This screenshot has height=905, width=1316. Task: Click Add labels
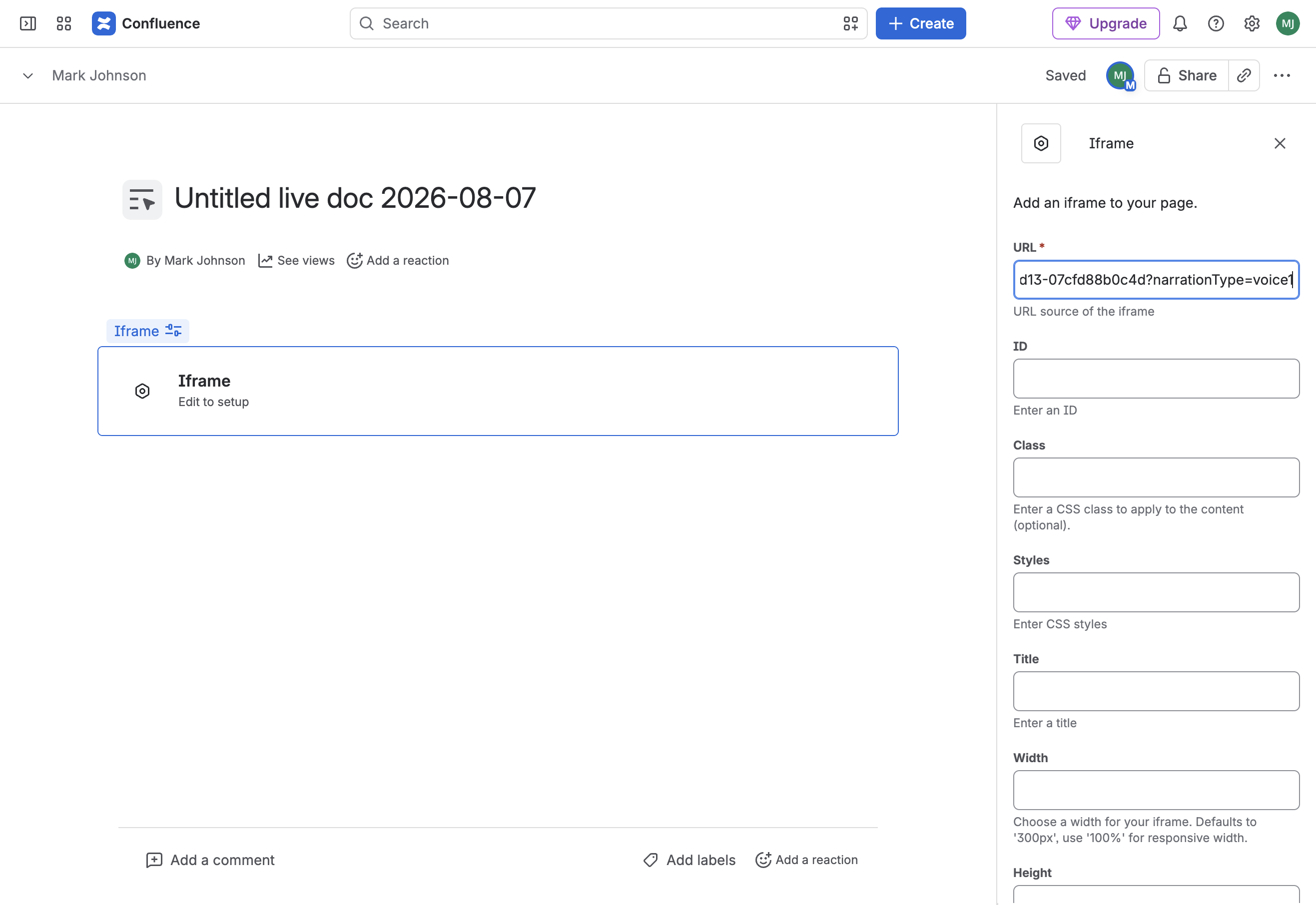point(689,860)
